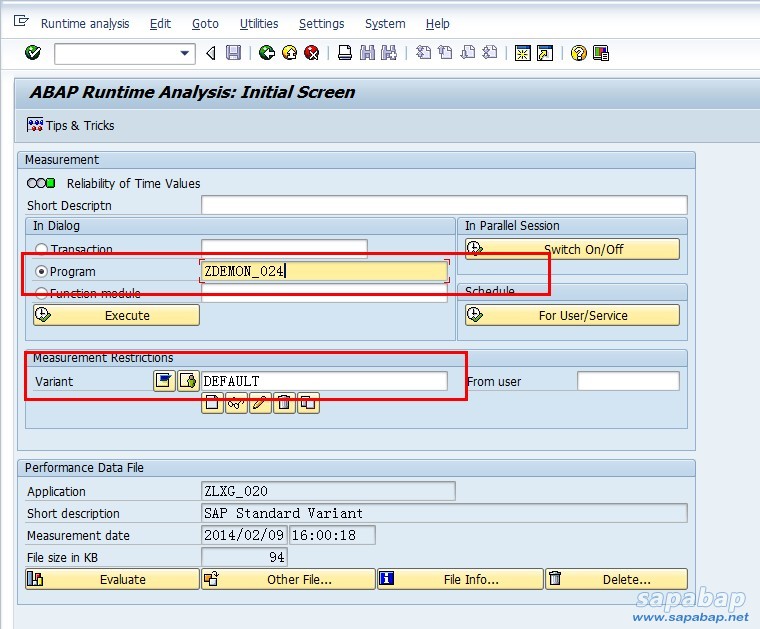This screenshot has width=760, height=629.
Task: Select the Program radio button
Action: click(x=41, y=271)
